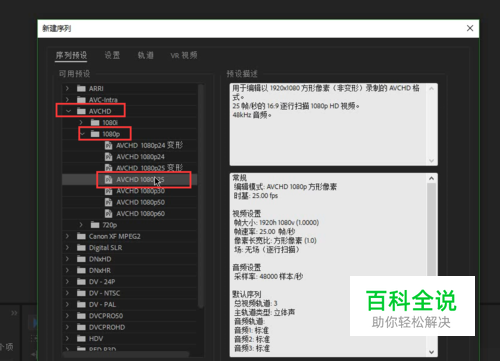Click the 预设描述 scroll up arrow
The width and height of the screenshot is (500, 361).
click(x=431, y=88)
